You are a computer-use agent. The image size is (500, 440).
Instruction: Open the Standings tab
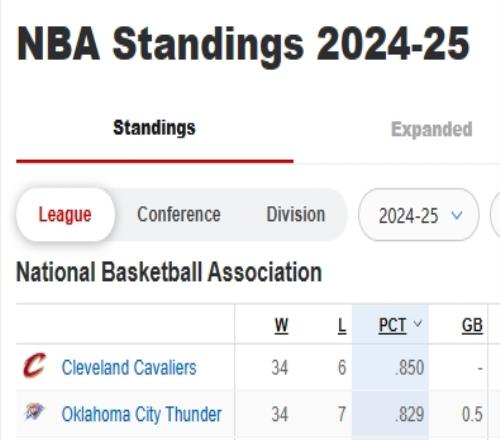point(154,128)
